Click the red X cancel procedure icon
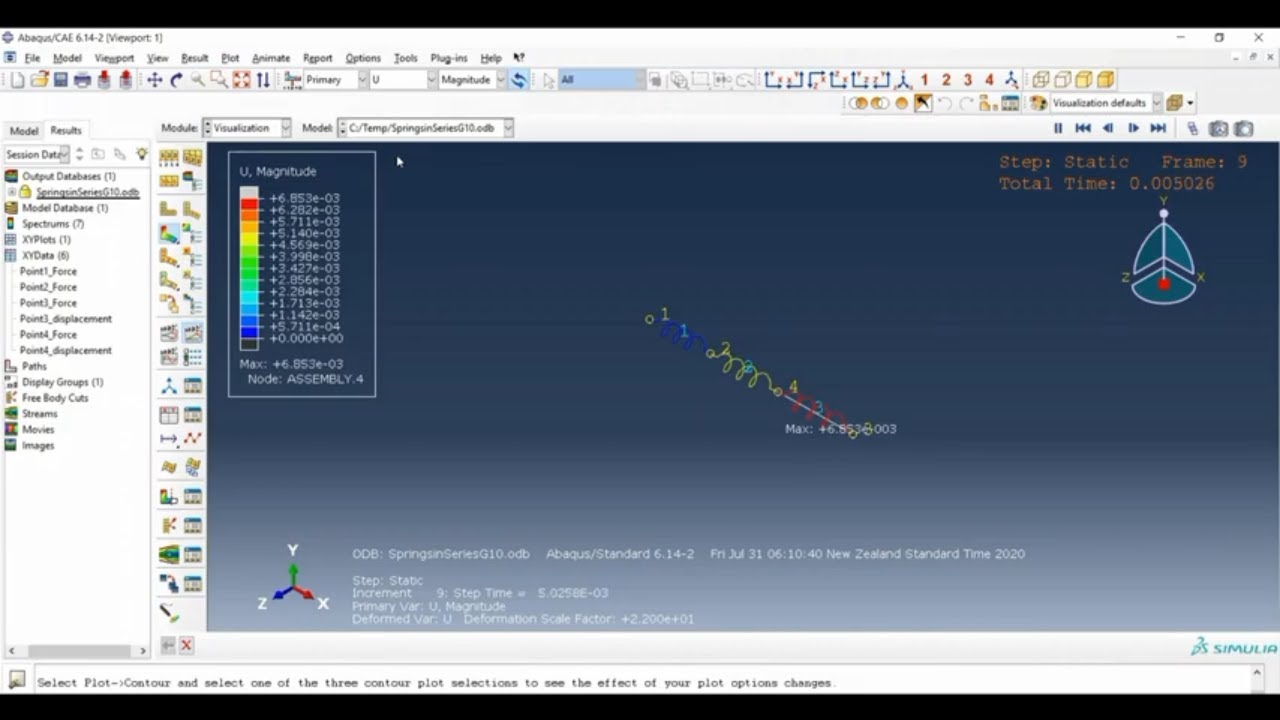Image resolution: width=1280 pixels, height=720 pixels. pyautogui.click(x=186, y=646)
